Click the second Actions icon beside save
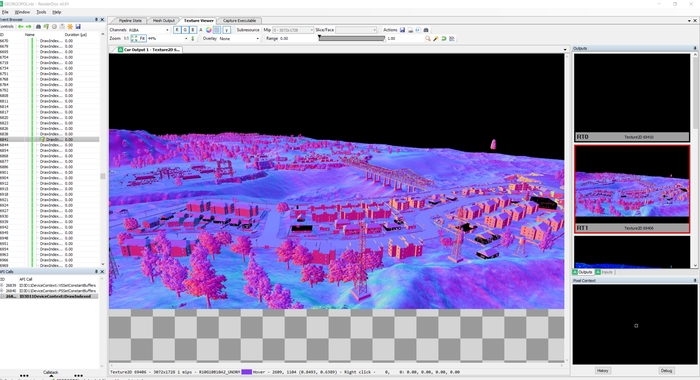 coord(410,30)
